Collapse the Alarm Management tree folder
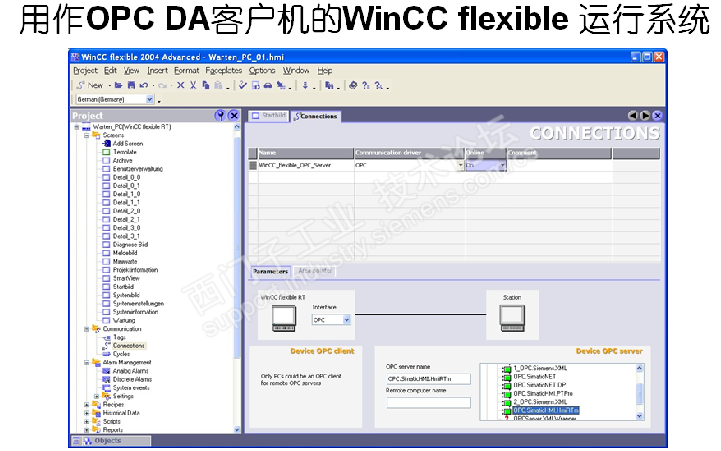The height and width of the screenshot is (451, 721). tap(86, 363)
